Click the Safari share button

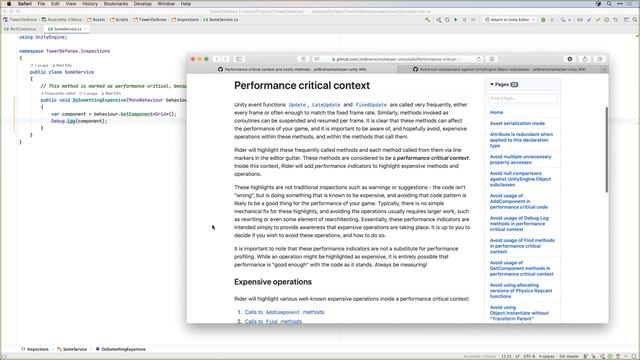pyautogui.click(x=584, y=59)
